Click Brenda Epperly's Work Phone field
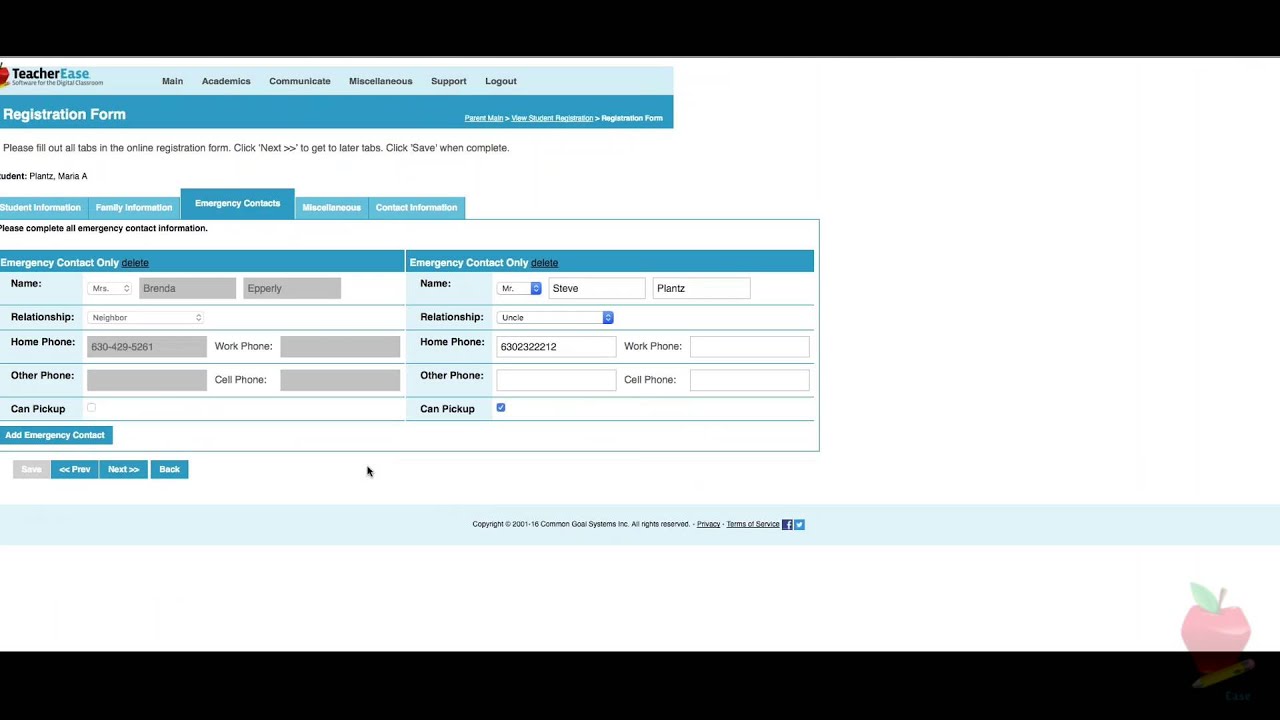The height and width of the screenshot is (720, 1280). [x=340, y=346]
